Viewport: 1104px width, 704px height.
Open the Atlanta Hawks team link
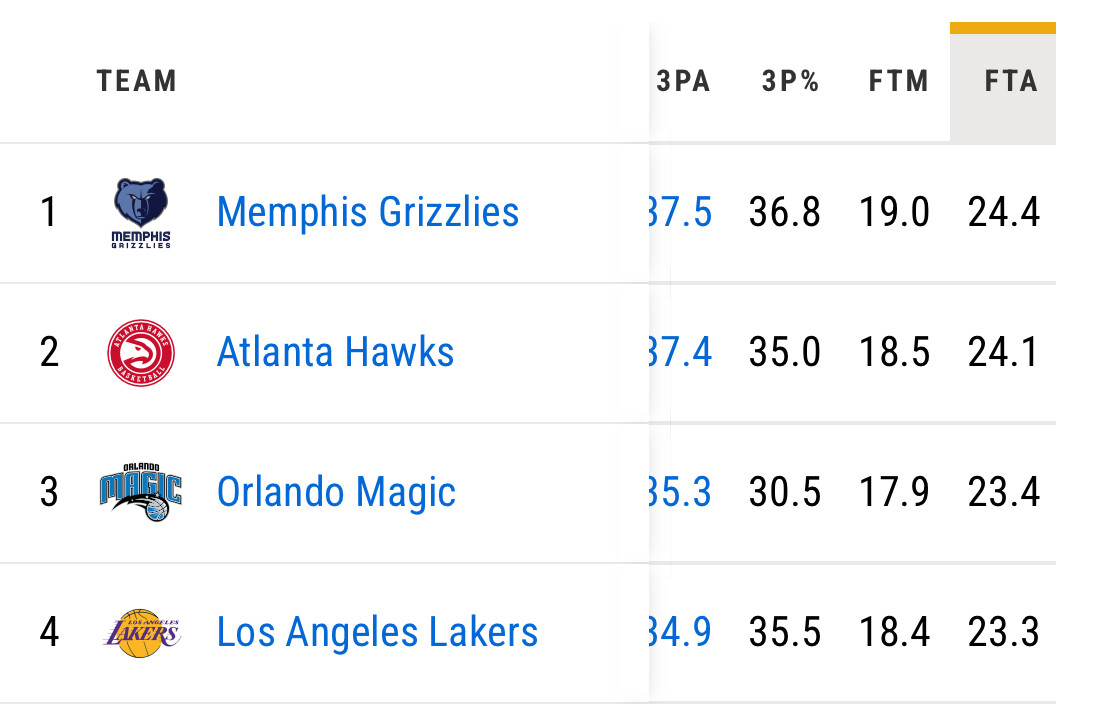click(336, 352)
